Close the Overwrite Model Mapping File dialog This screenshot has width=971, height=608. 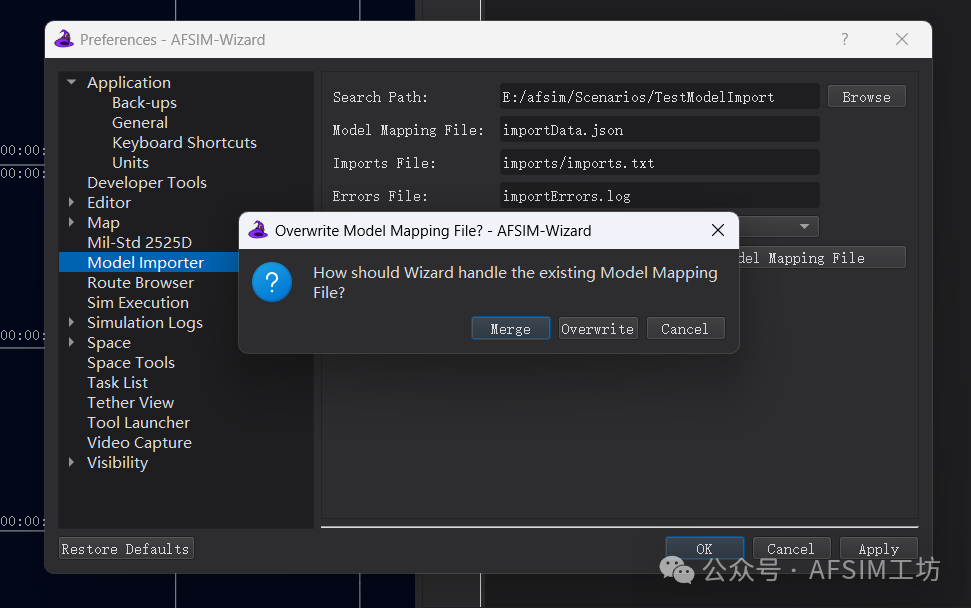tap(718, 230)
